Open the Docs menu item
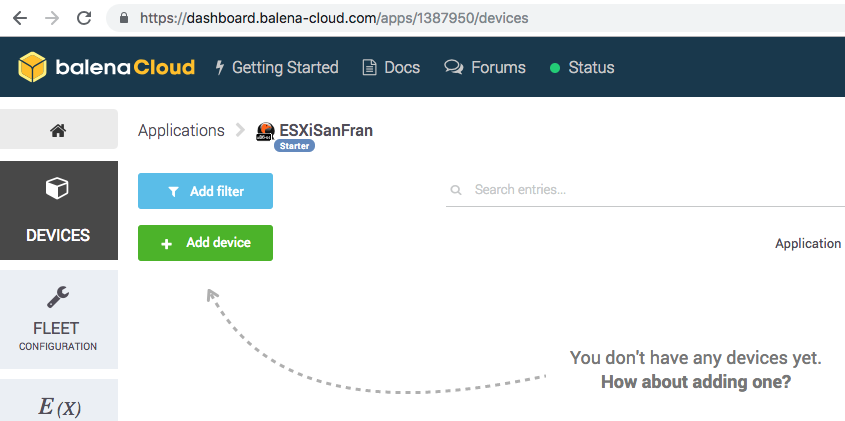This screenshot has height=421, width=845. click(x=391, y=68)
